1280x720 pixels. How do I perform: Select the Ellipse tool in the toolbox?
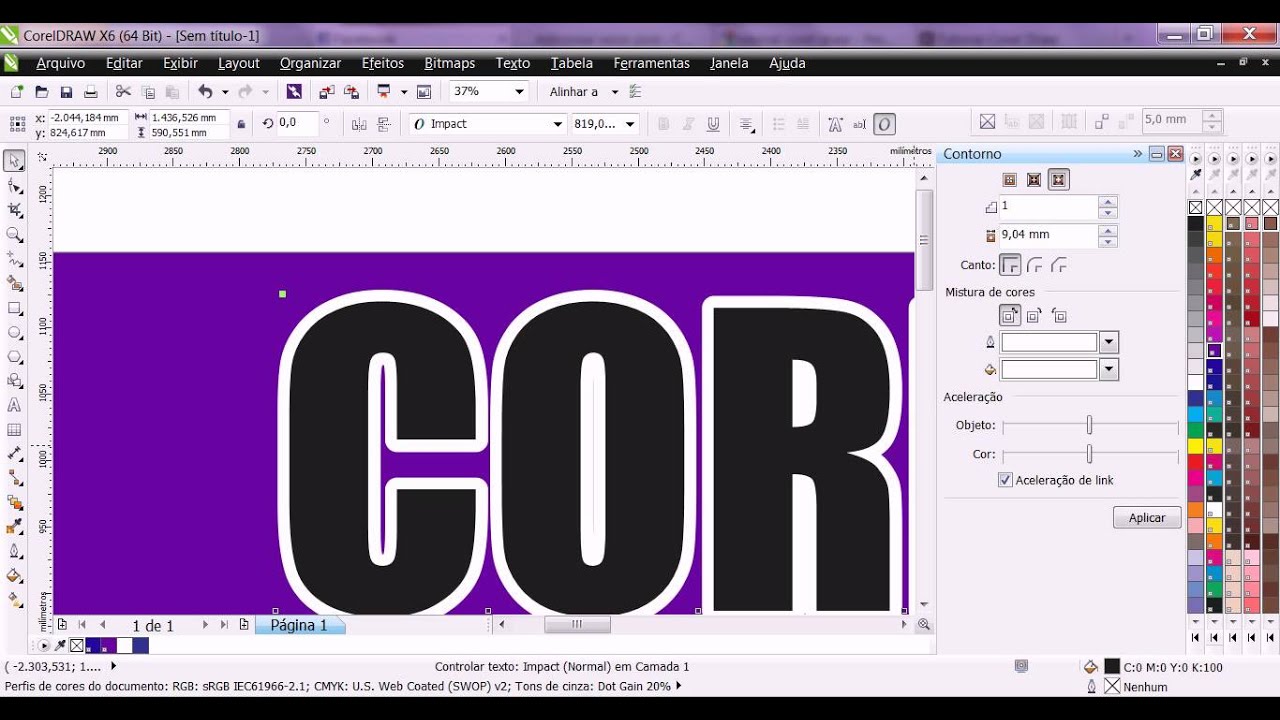[15, 332]
